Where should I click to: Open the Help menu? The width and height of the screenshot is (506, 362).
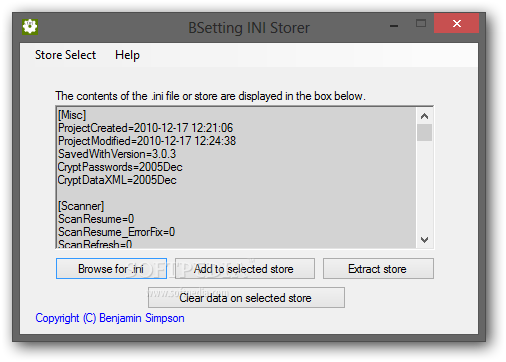click(x=127, y=55)
